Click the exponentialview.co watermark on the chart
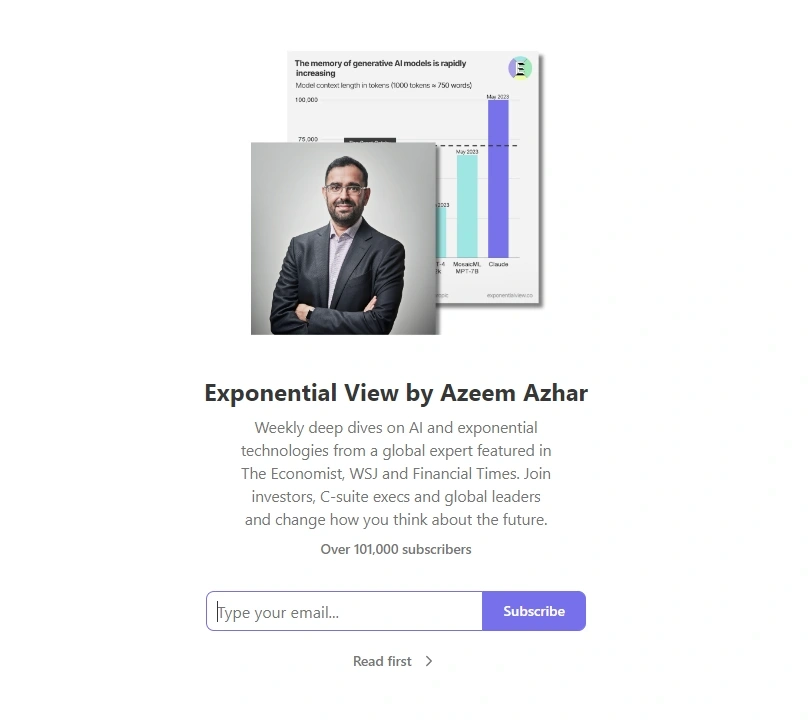This screenshot has height=723, width=811. point(510,295)
